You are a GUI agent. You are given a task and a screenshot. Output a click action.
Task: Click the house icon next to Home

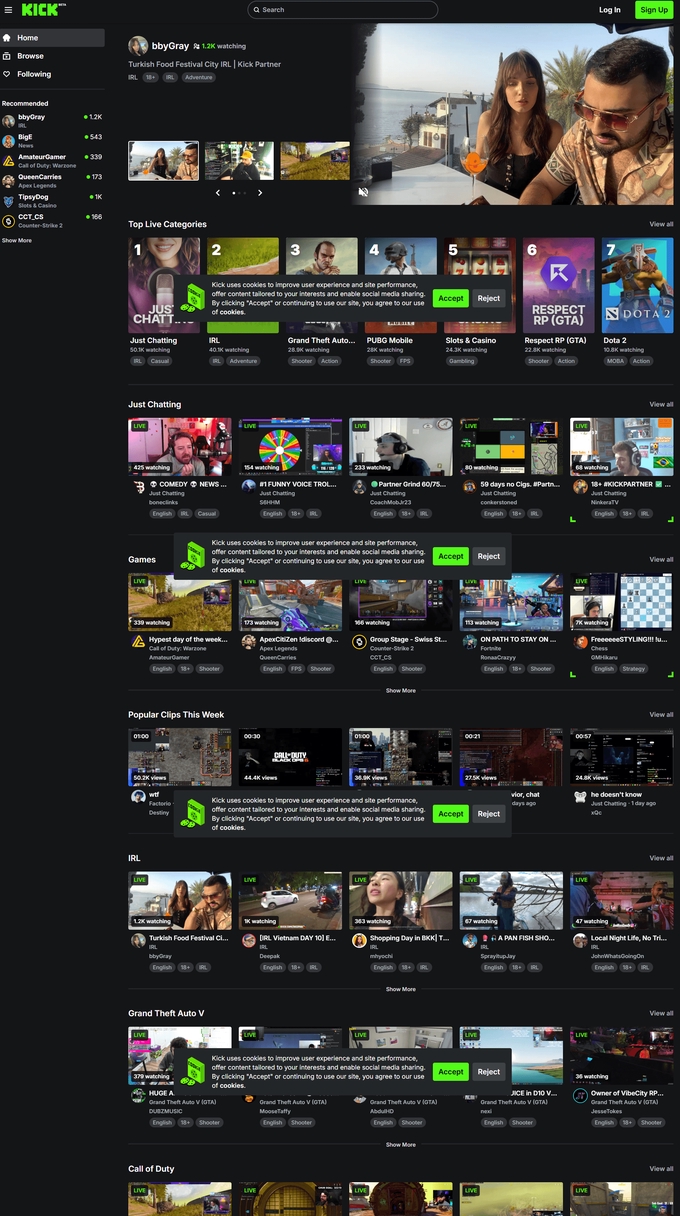pyautogui.click(x=8, y=38)
